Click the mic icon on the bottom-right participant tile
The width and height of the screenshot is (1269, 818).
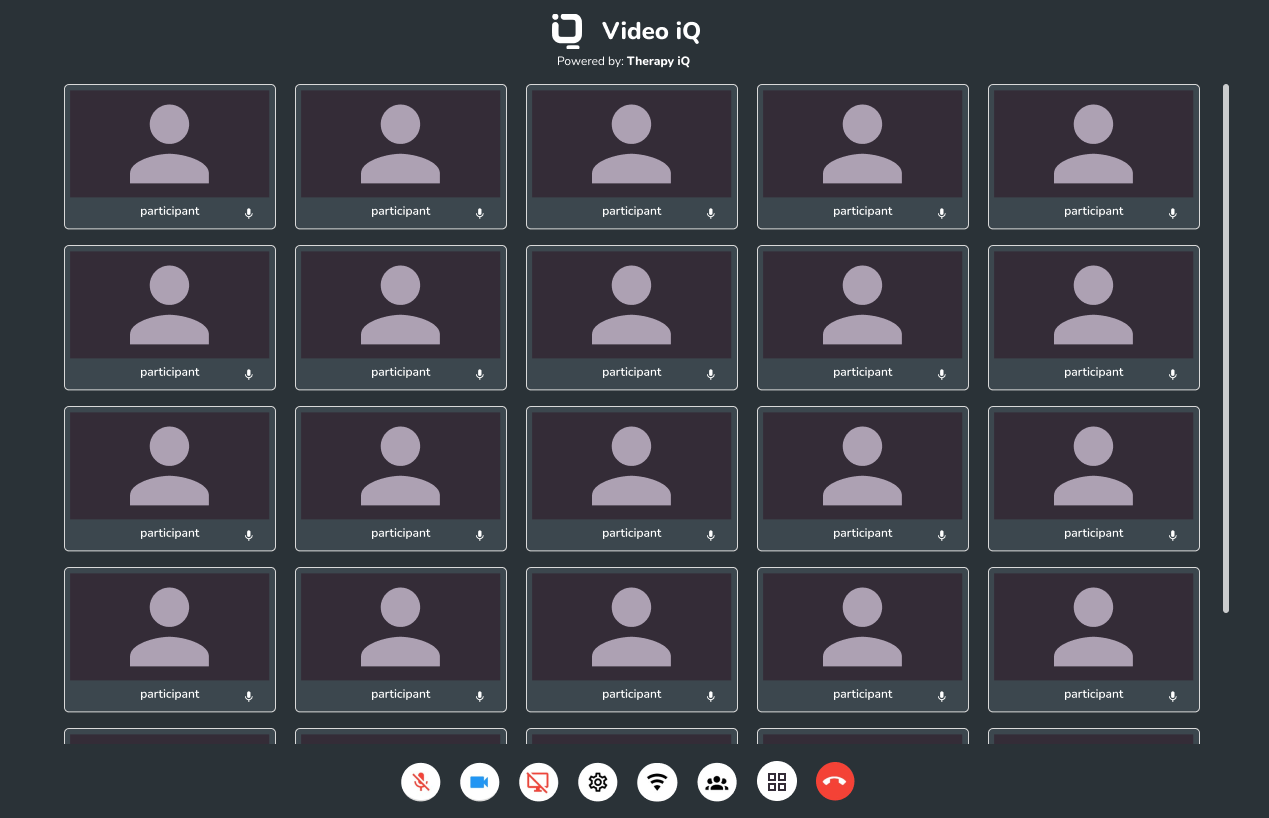coord(1172,696)
